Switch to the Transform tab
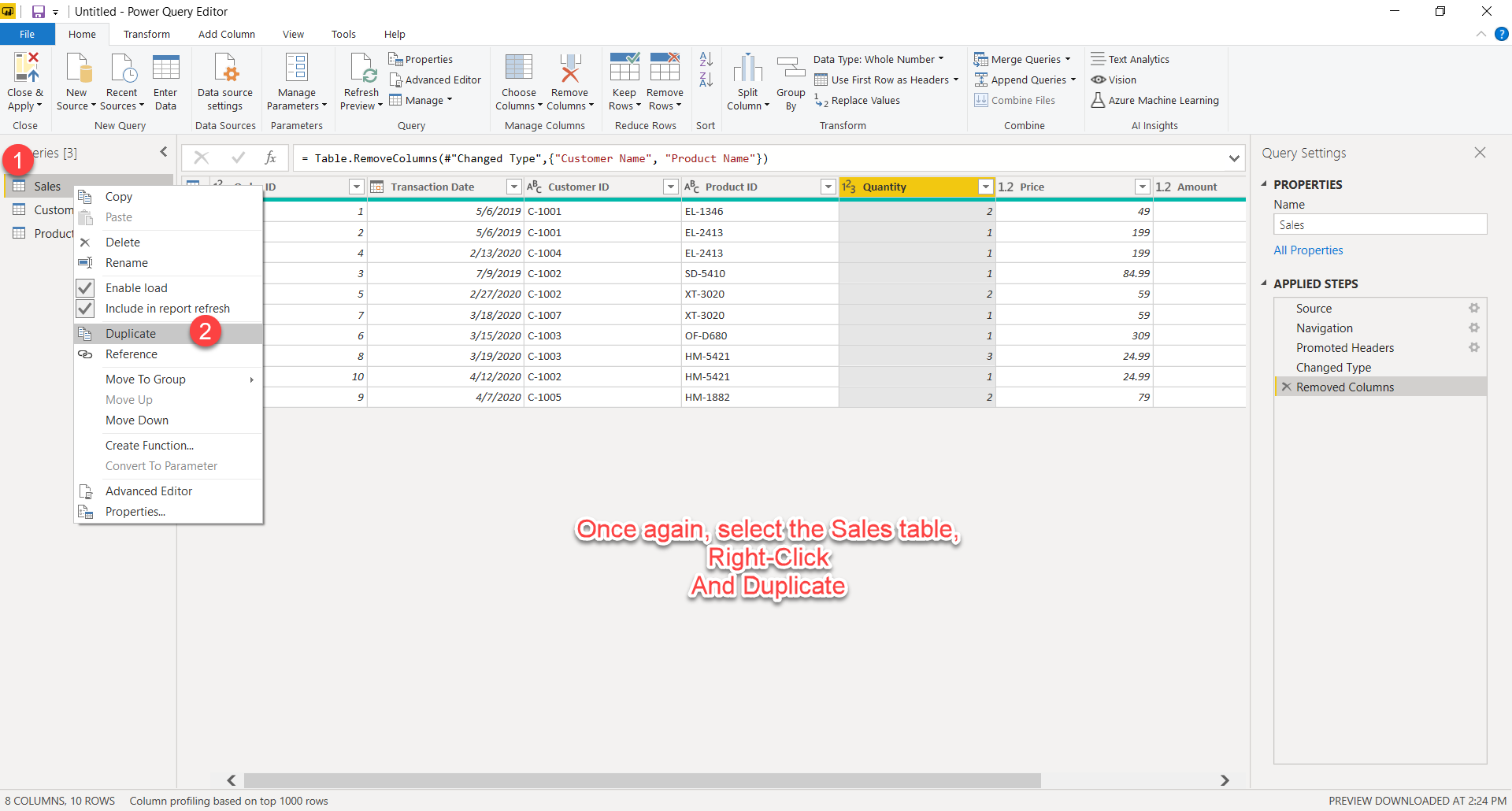 146,34
